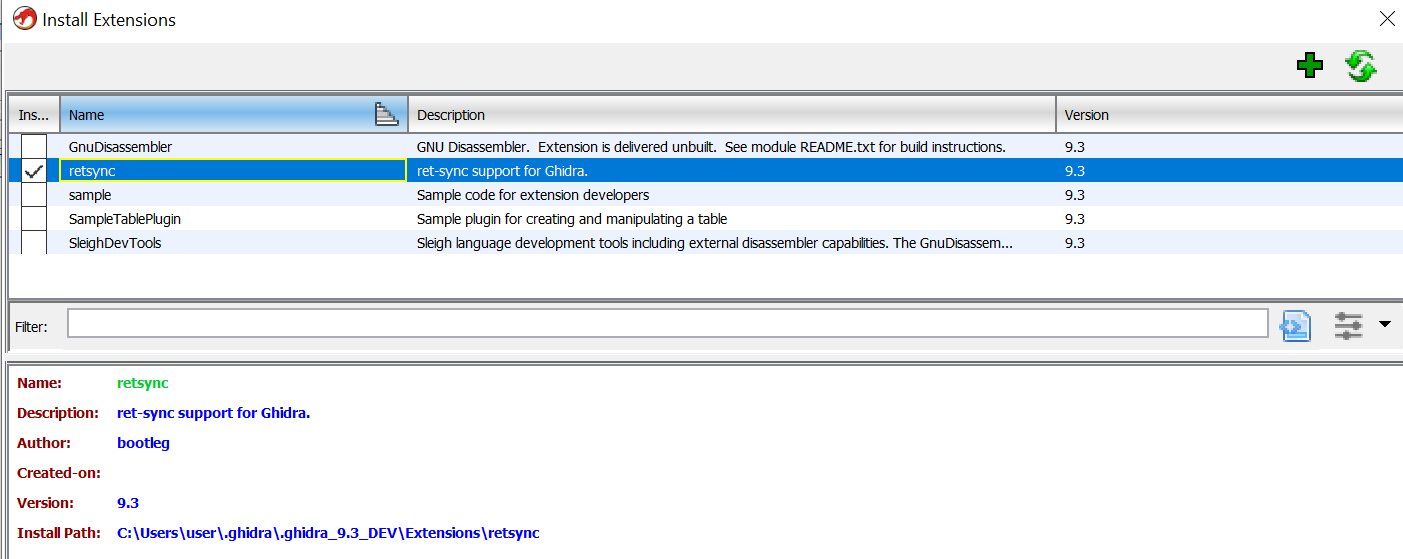The image size is (1403, 559).
Task: Open the table filter settings sliders icon
Action: 1348,324
